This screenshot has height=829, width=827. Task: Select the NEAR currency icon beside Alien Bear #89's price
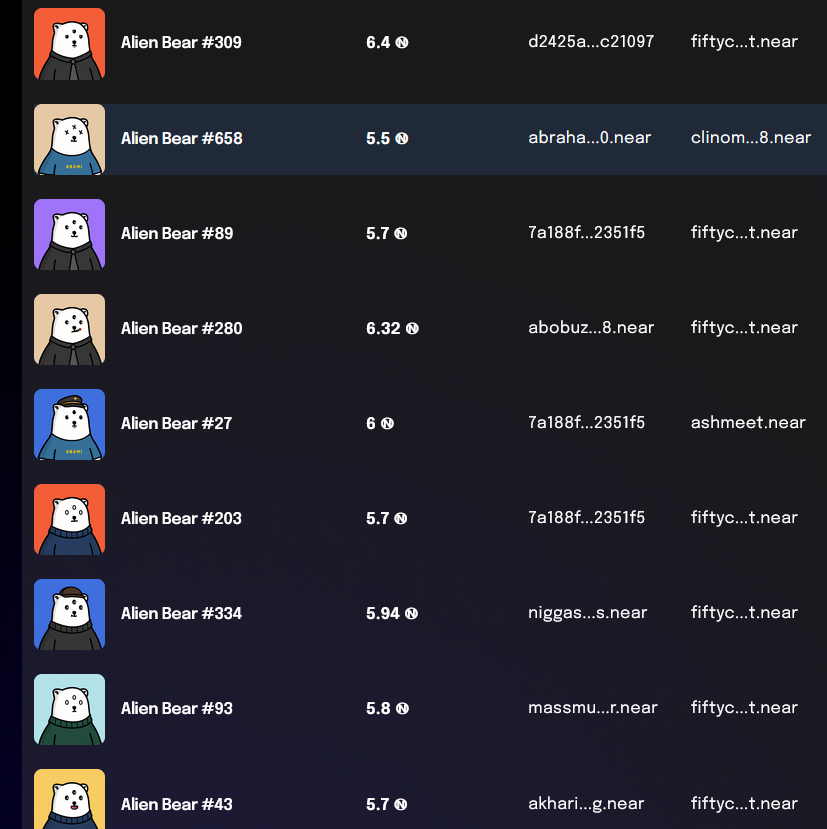[401, 233]
